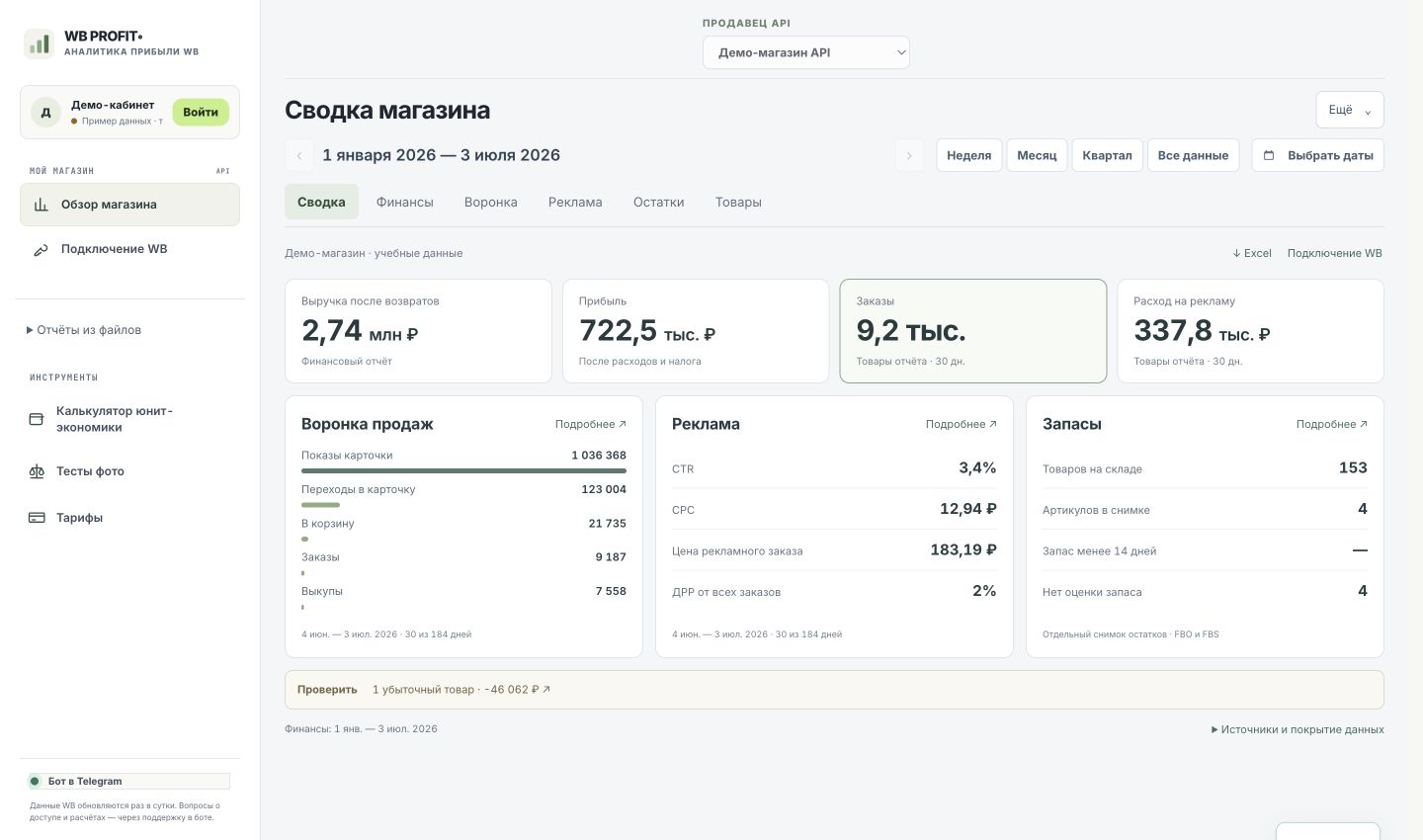Click the Войти button
This screenshot has width=1423, height=840.
(201, 112)
